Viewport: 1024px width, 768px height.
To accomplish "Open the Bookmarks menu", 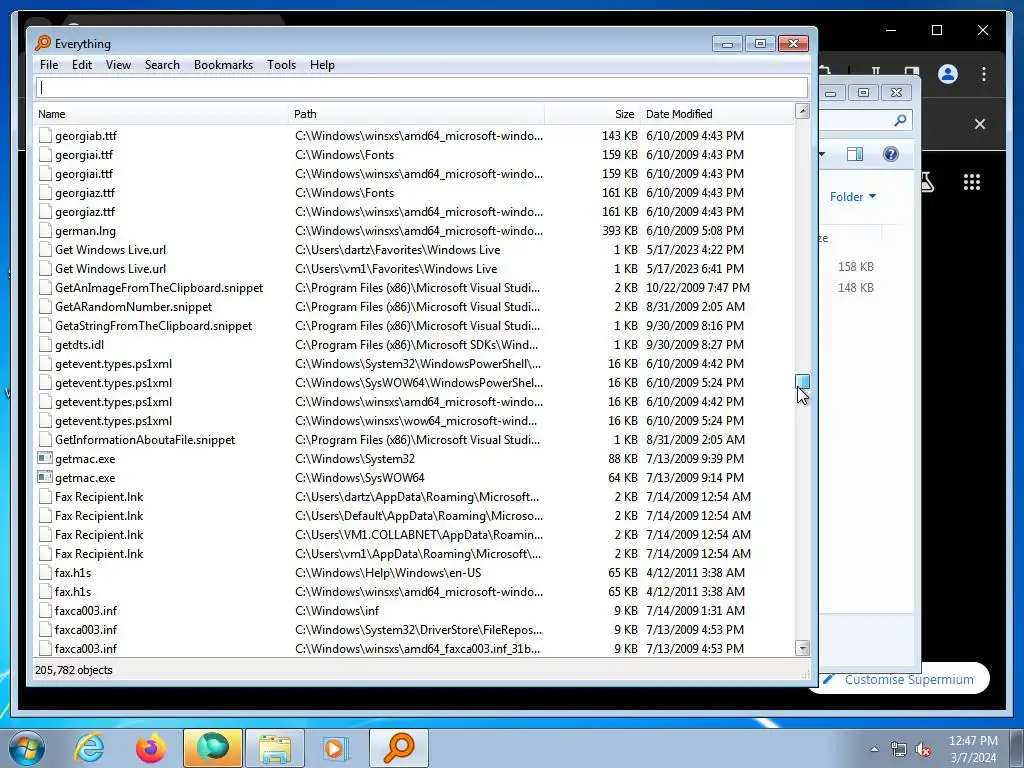I will point(223,65).
